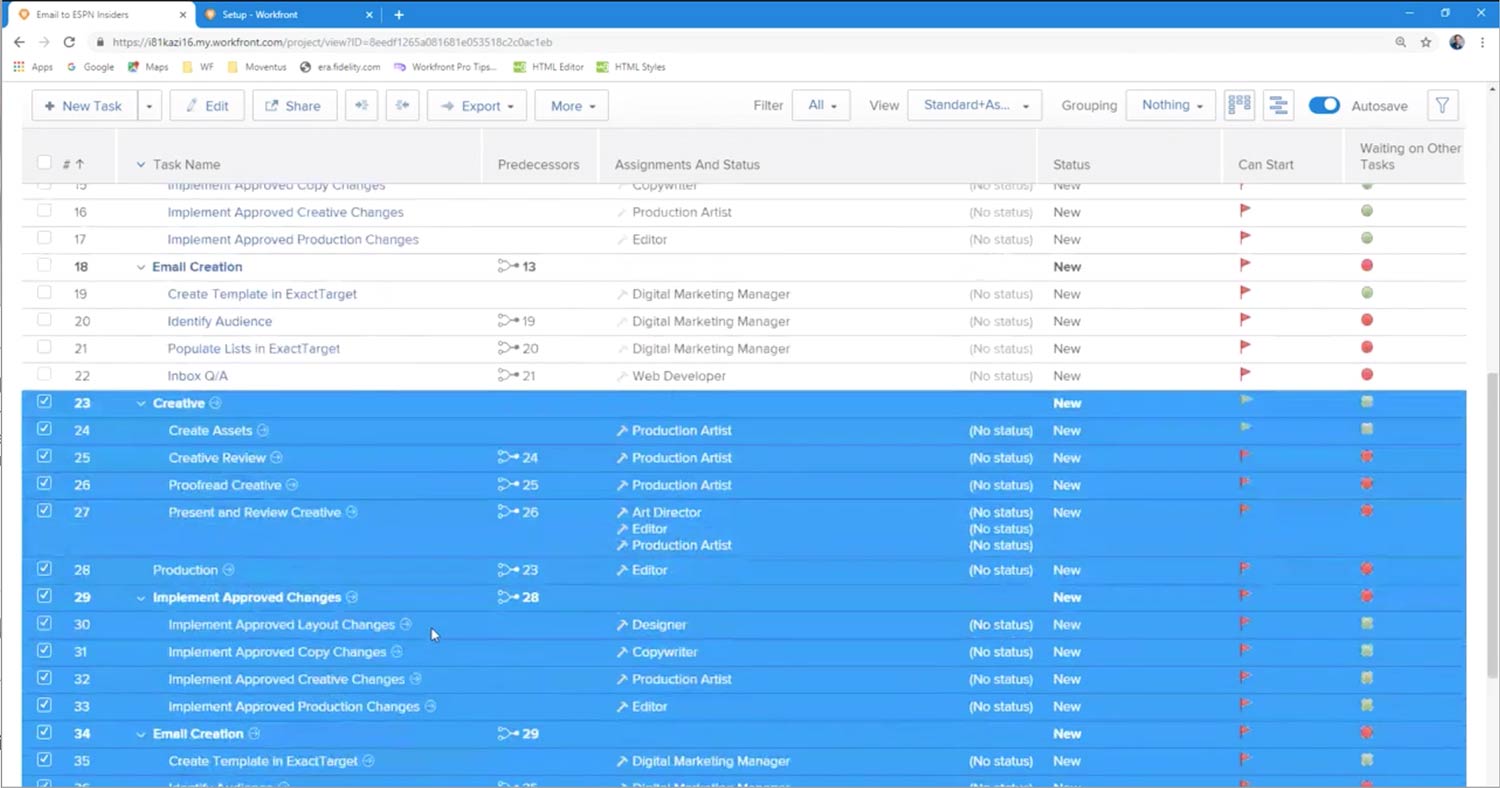This screenshot has width=1500, height=788.
Task: Click the indent task icon in toolbar
Action: 361,105
